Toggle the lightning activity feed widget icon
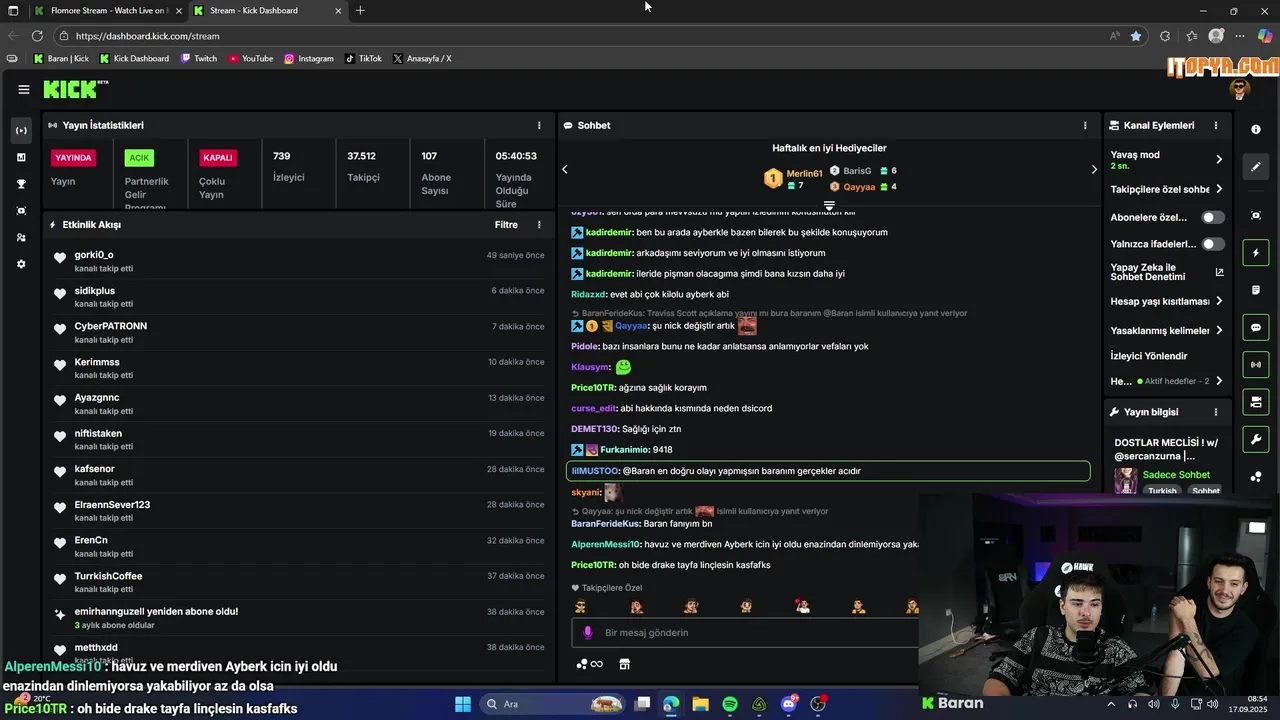This screenshot has height=720, width=1280. click(x=1256, y=253)
